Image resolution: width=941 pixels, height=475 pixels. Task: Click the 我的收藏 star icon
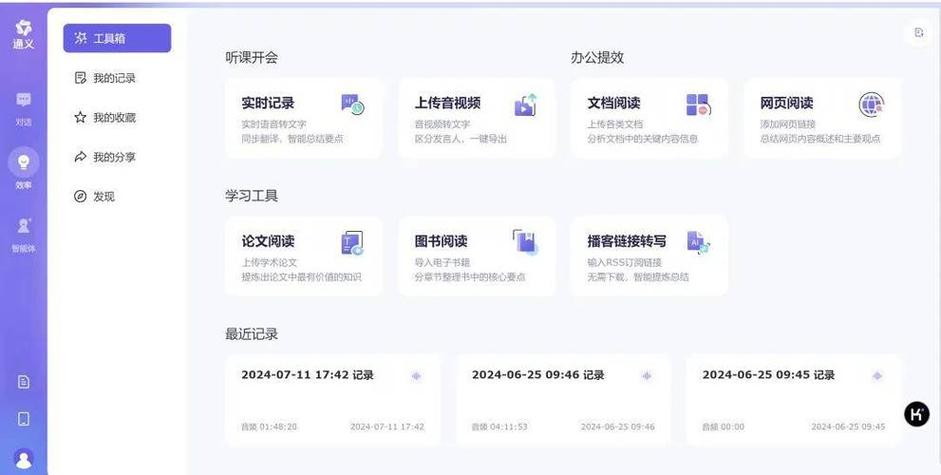(80, 118)
